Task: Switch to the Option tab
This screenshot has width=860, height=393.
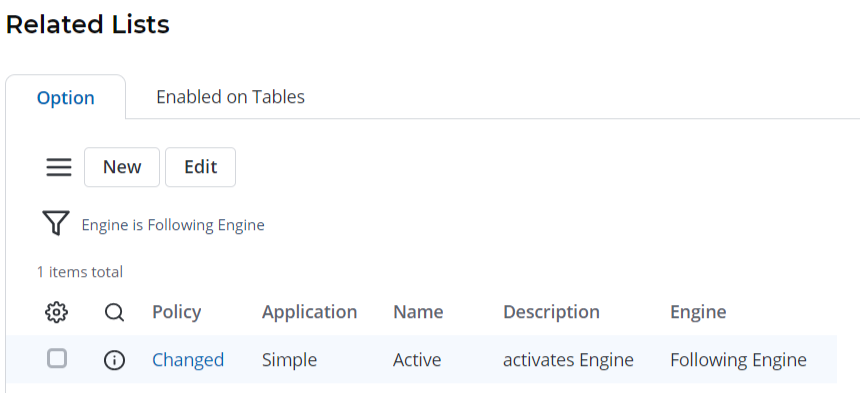Action: (x=66, y=98)
